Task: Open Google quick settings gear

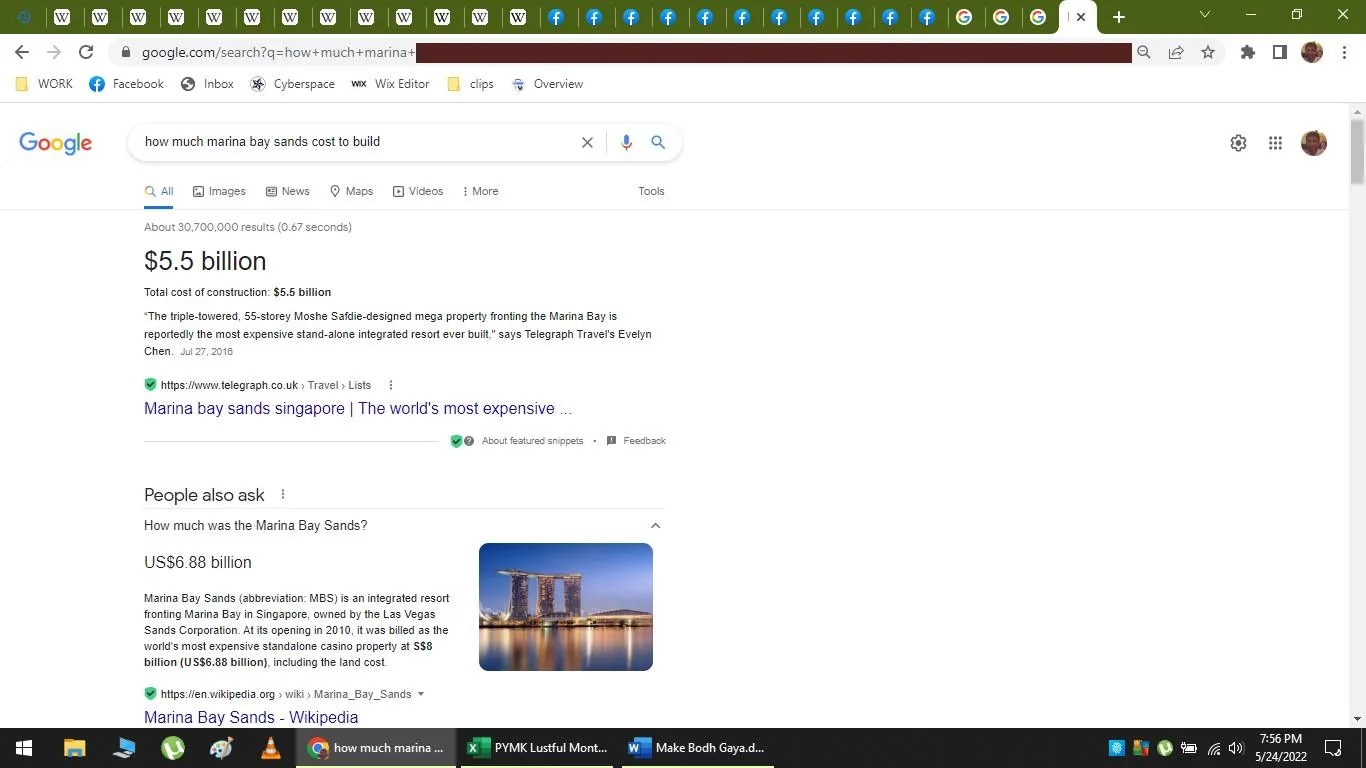Action: 1238,143
